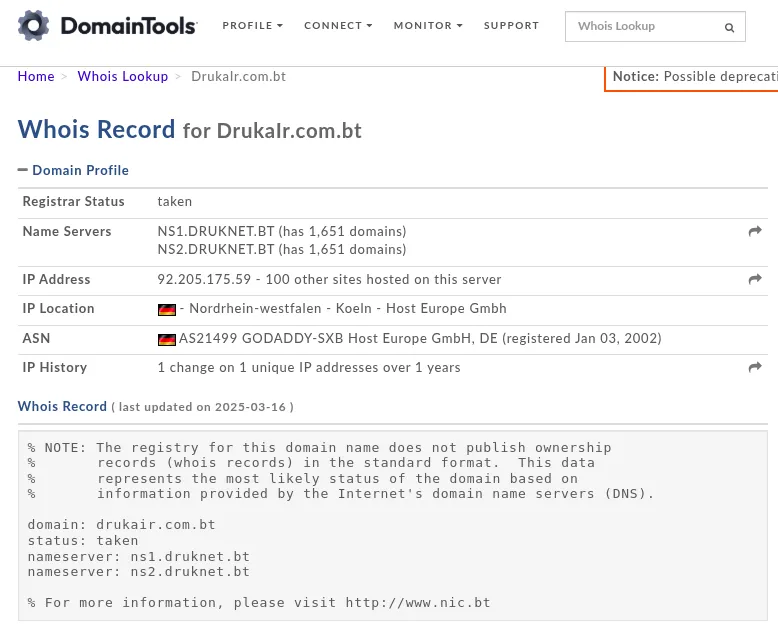Image resolution: width=778 pixels, height=637 pixels.
Task: Click the IP History row label
Action: tap(55, 368)
